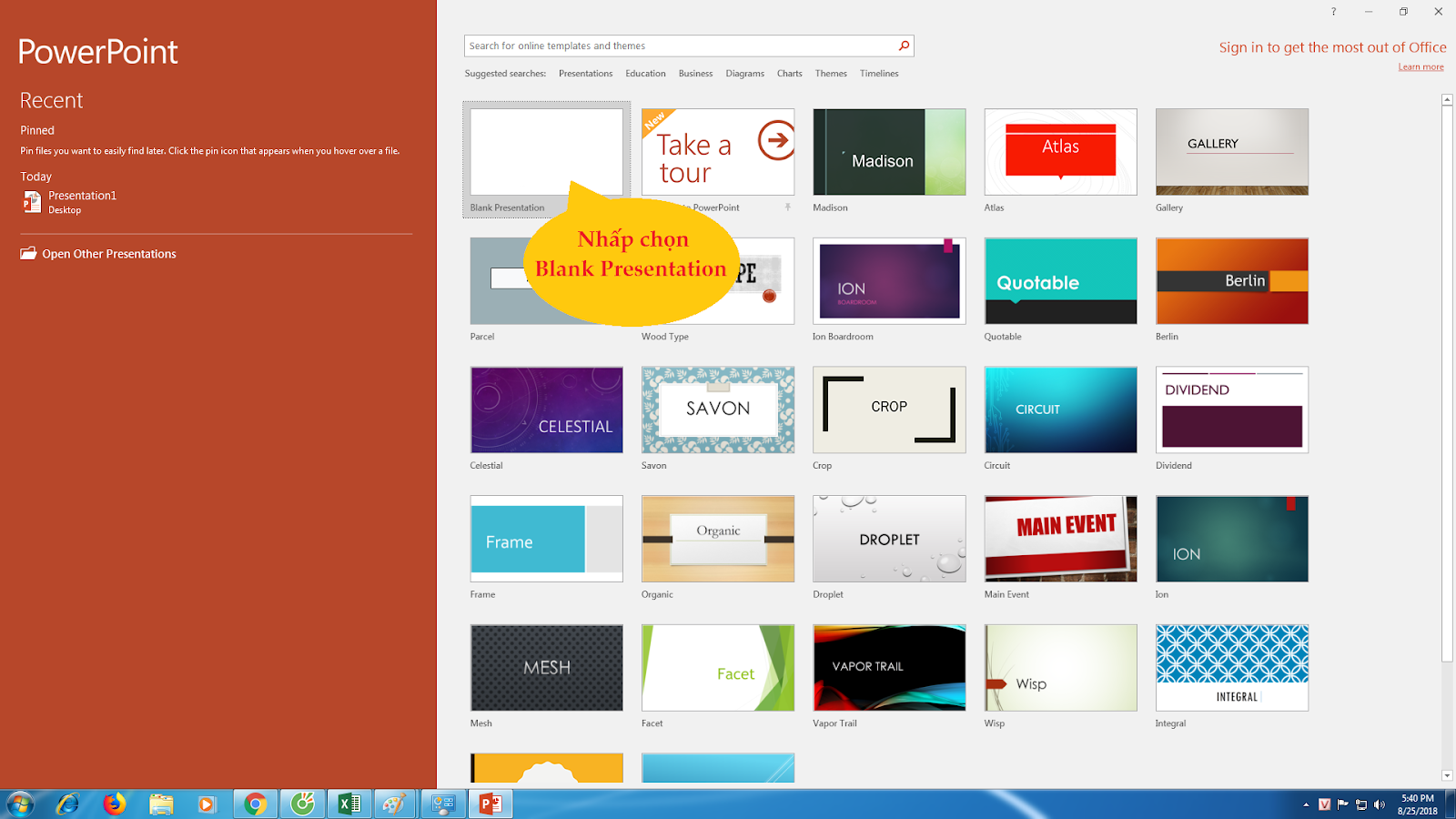
Task: Choose the Droplet template
Action: 889,539
